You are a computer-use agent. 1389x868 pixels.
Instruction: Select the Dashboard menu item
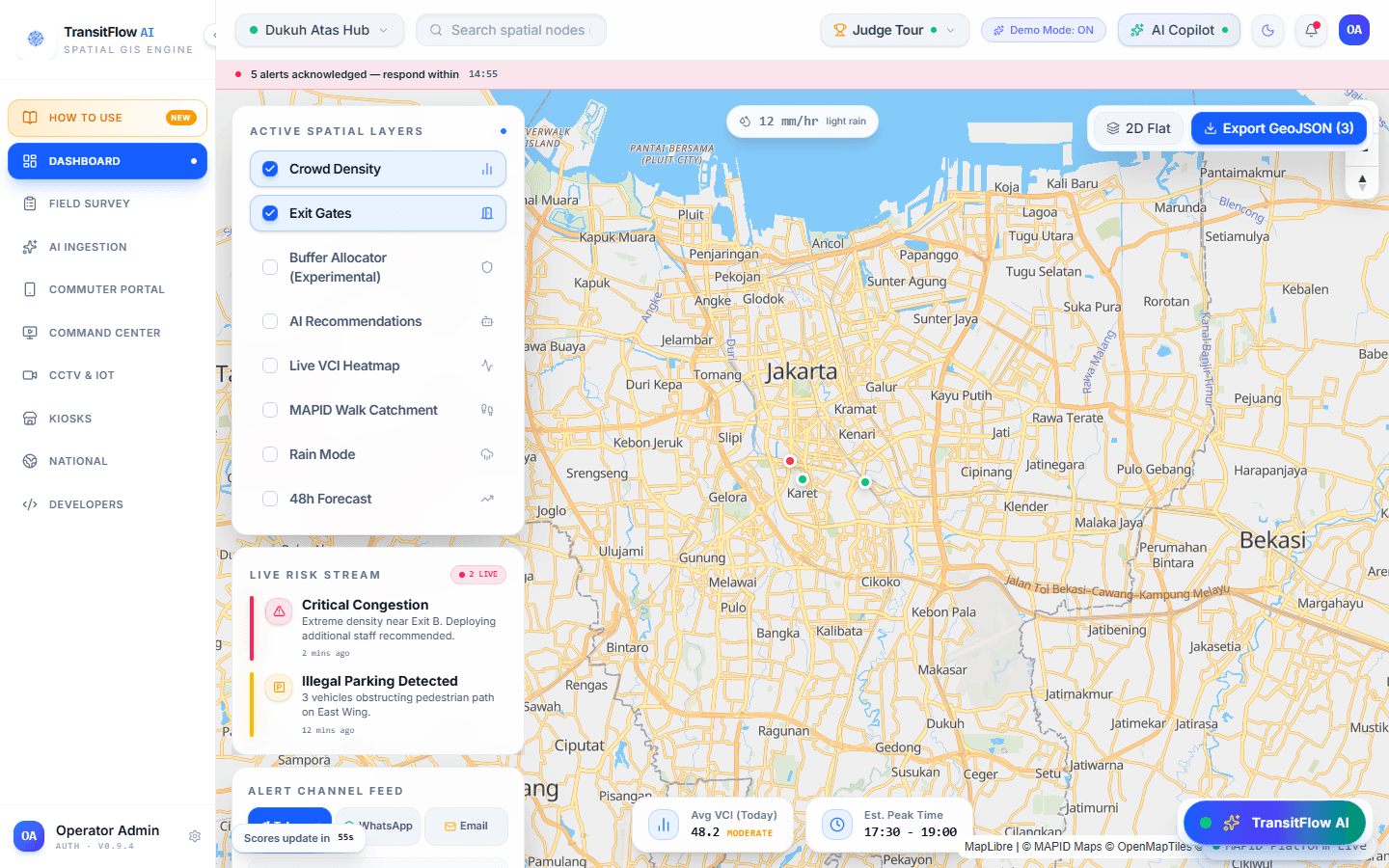(107, 161)
